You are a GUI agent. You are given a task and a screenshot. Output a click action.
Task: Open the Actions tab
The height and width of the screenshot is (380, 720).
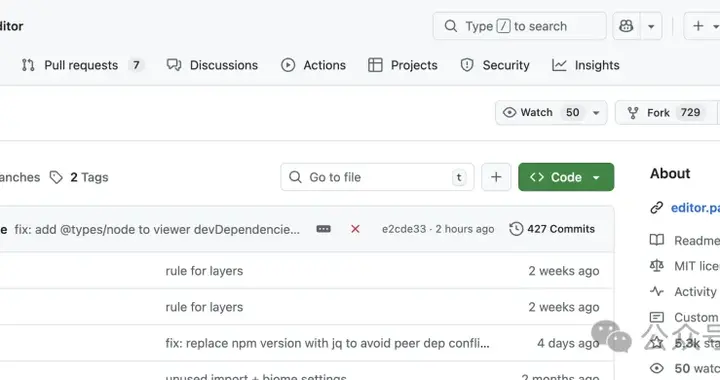point(313,65)
